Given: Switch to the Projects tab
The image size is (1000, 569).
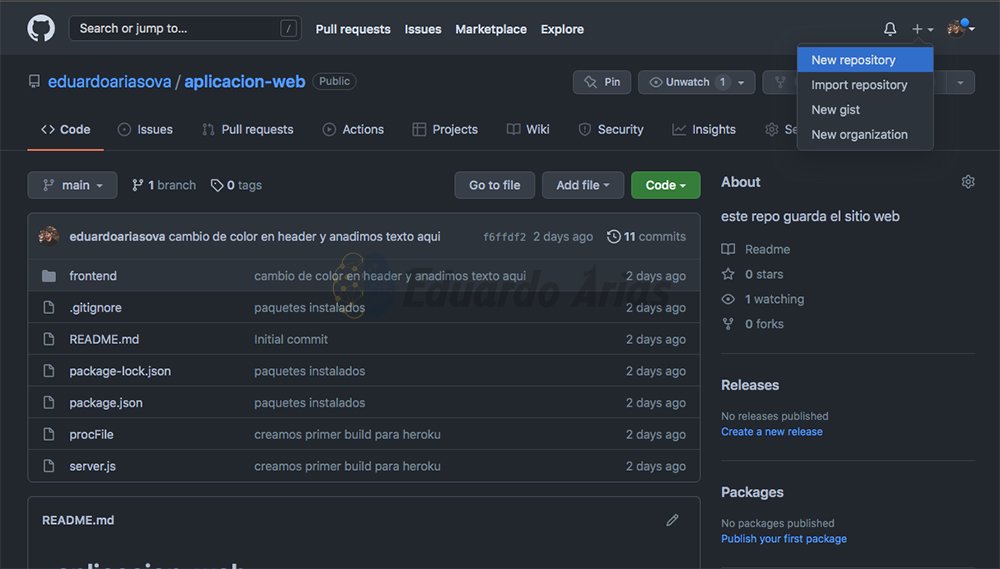Looking at the screenshot, I should point(445,129).
